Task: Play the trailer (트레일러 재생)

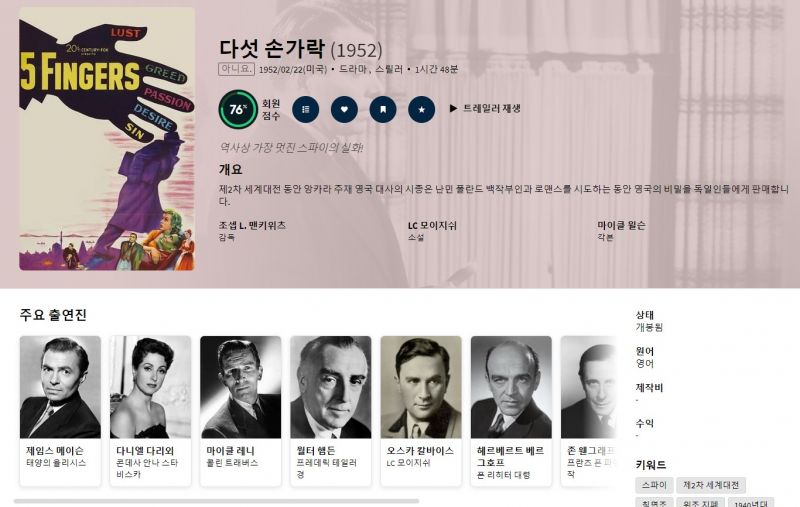Action: pos(485,109)
